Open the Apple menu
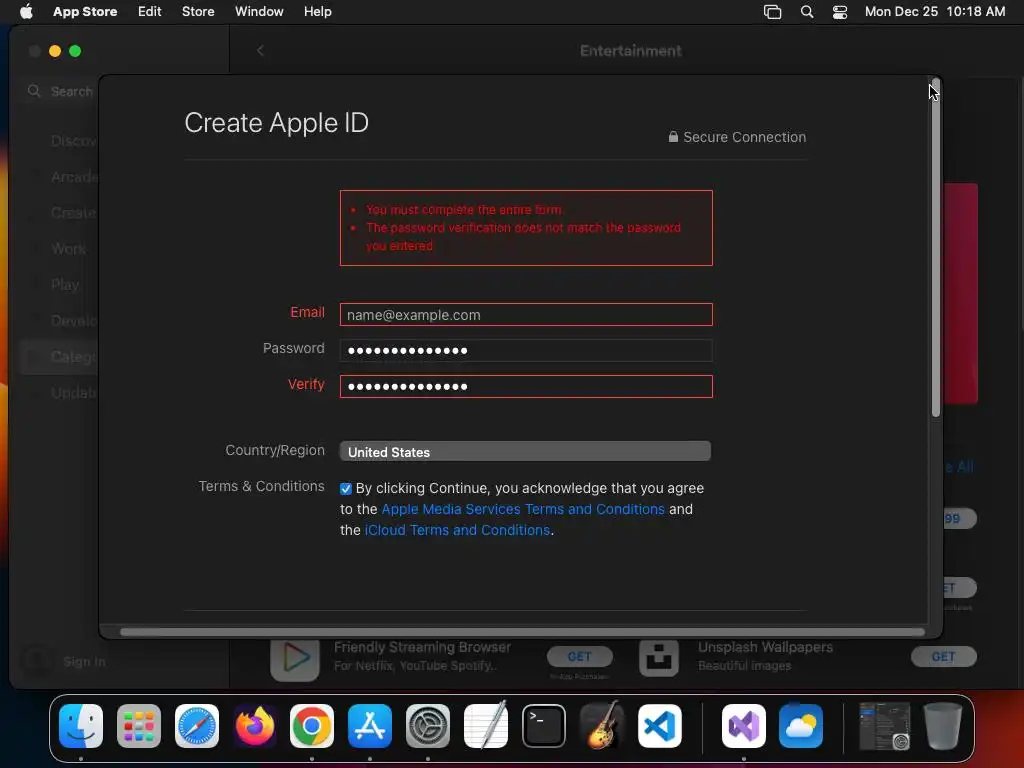 26,12
